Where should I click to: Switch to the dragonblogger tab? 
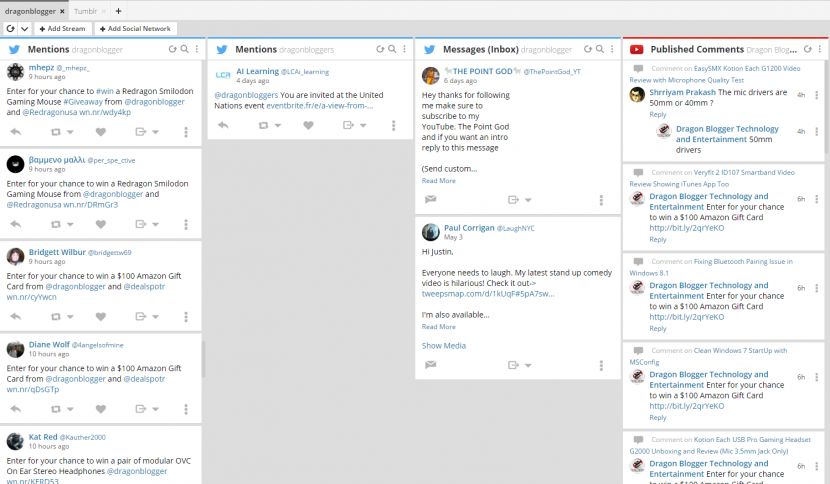click(30, 11)
